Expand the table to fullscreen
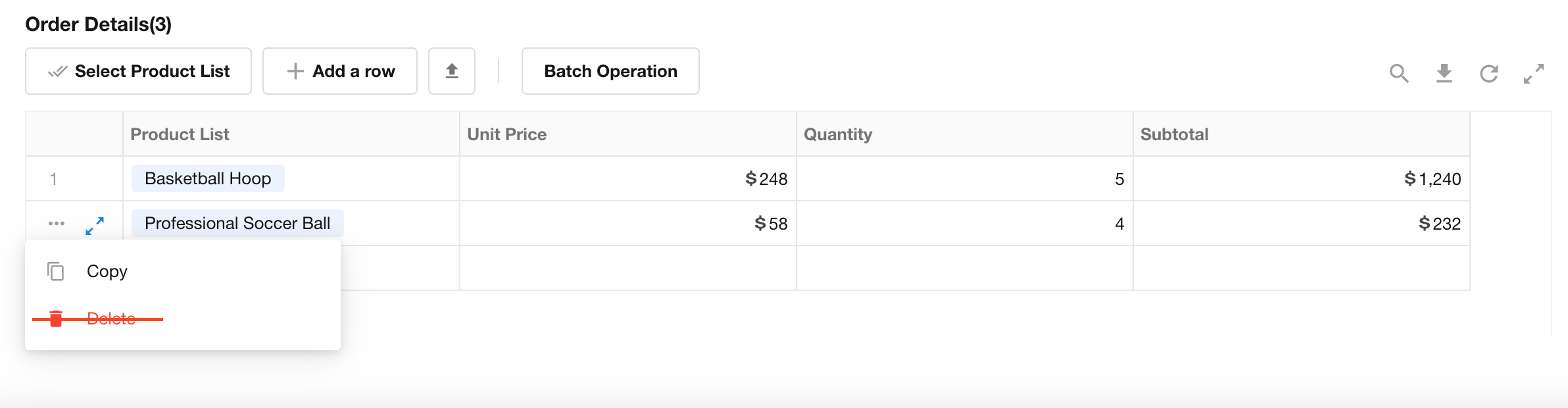This screenshot has height=408, width=1568. [x=1534, y=73]
